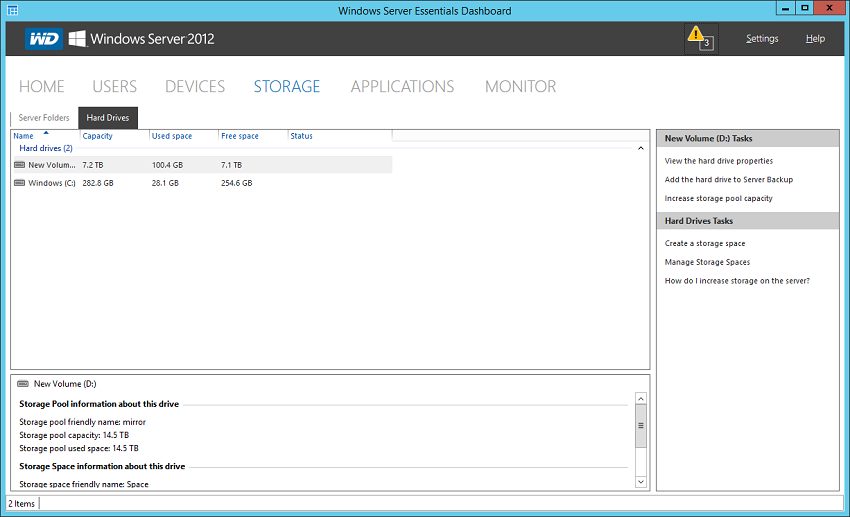Click the Windows Server 2012 logo
The width and height of the screenshot is (850, 517).
tap(142, 39)
